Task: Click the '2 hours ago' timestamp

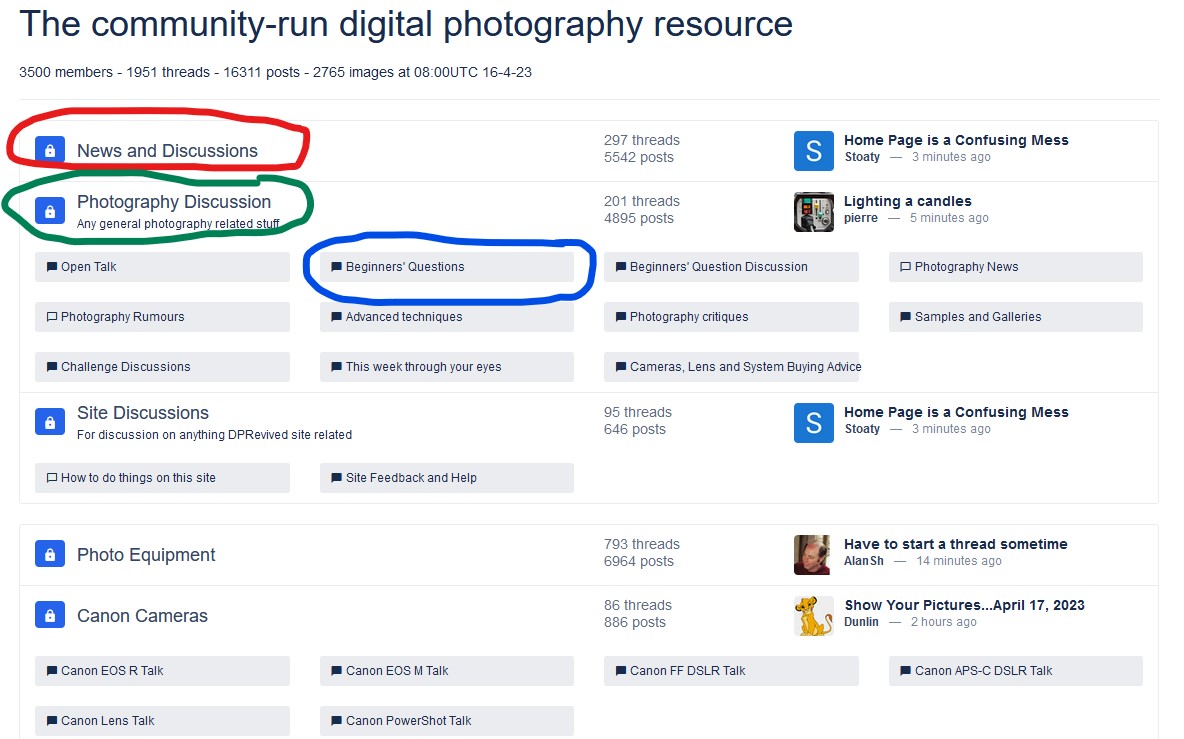Action: 944,622
